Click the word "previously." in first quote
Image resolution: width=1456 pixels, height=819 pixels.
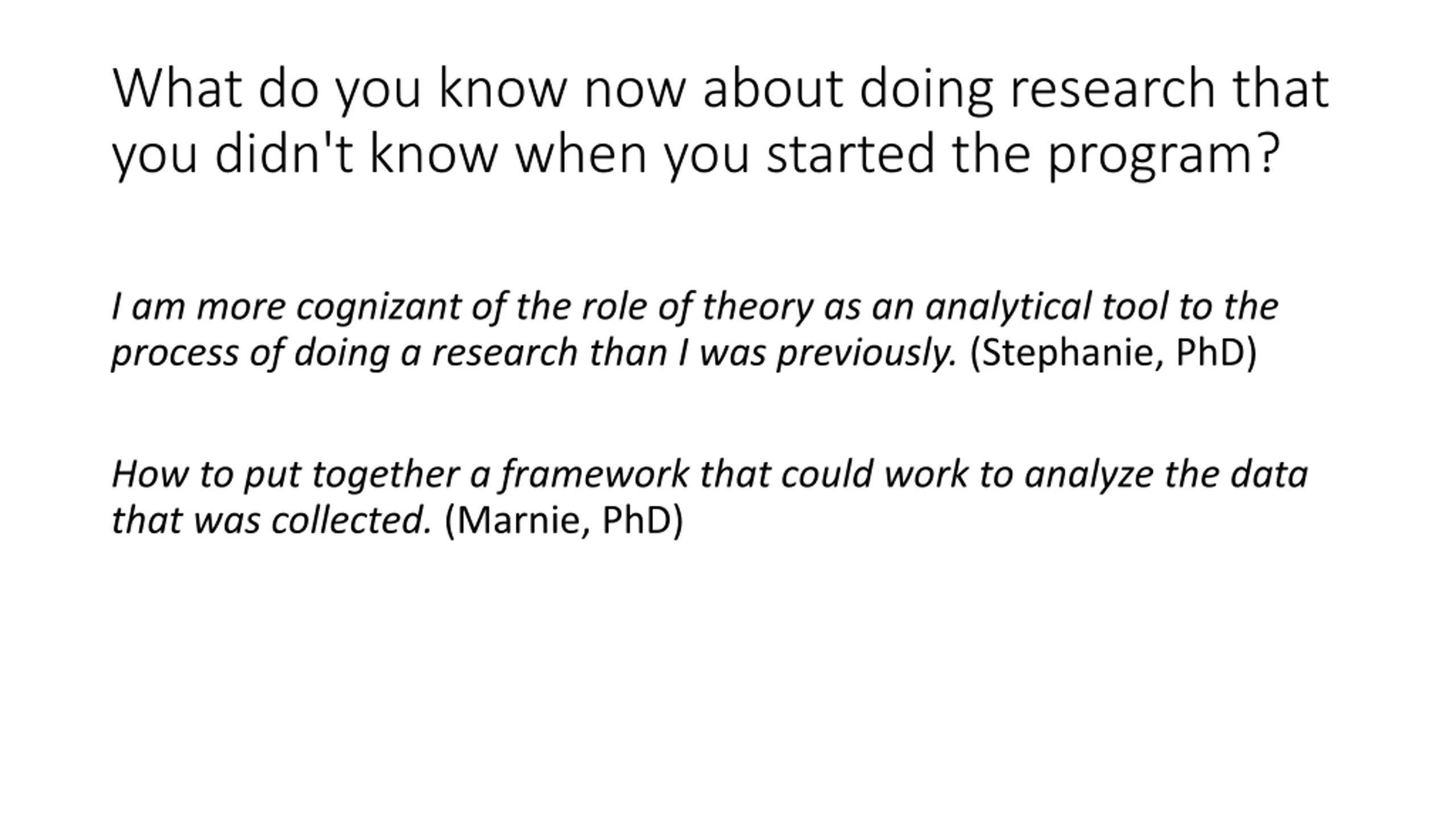(x=867, y=353)
